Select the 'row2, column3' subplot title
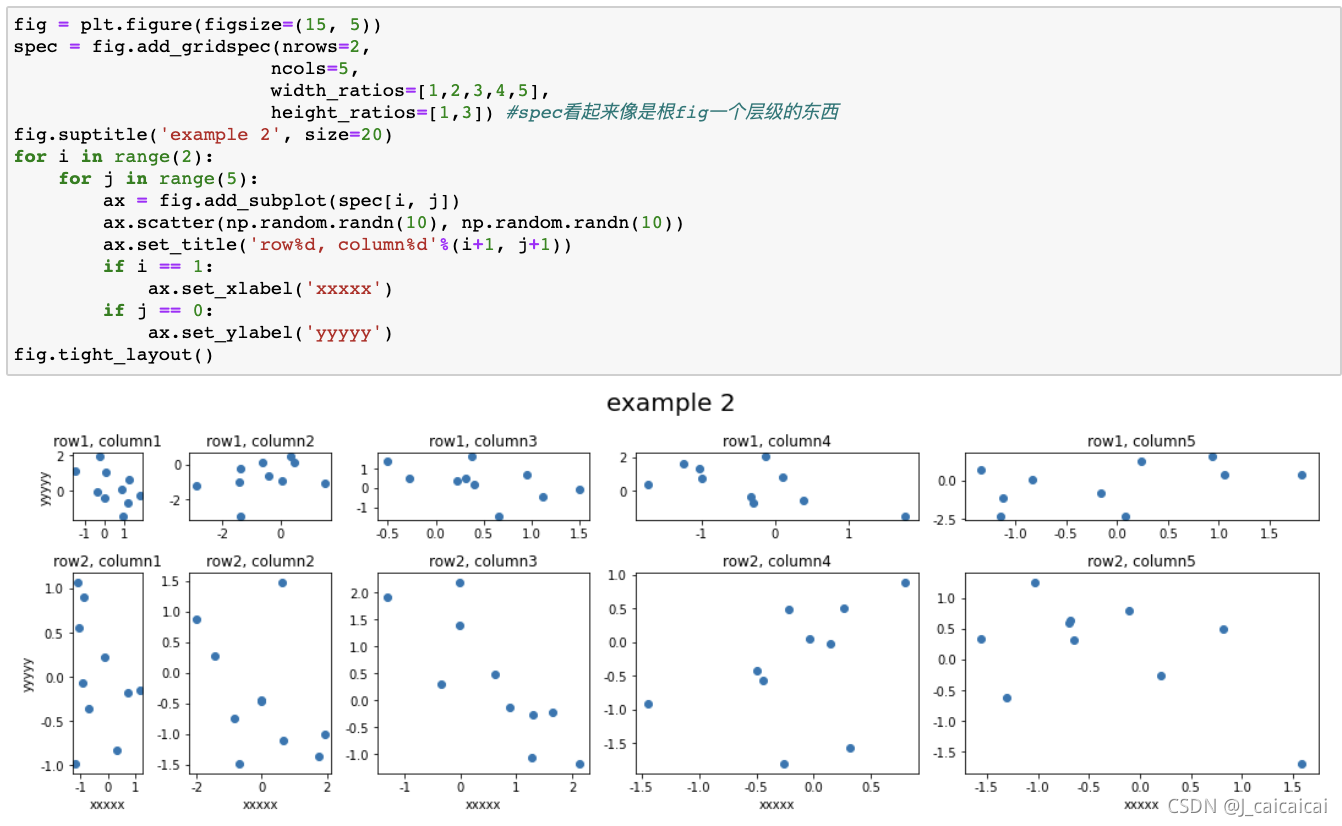The height and width of the screenshot is (826, 1342). click(x=483, y=561)
